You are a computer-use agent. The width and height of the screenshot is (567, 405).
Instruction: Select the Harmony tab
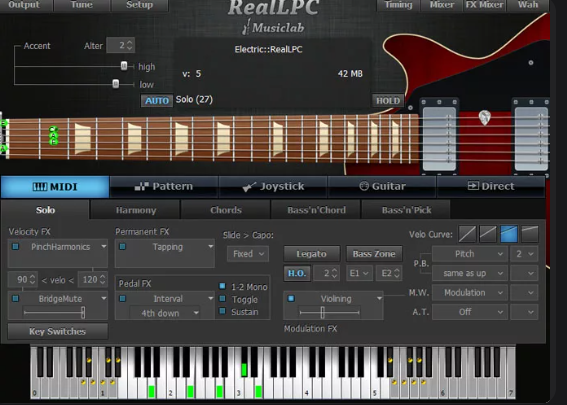point(136,210)
